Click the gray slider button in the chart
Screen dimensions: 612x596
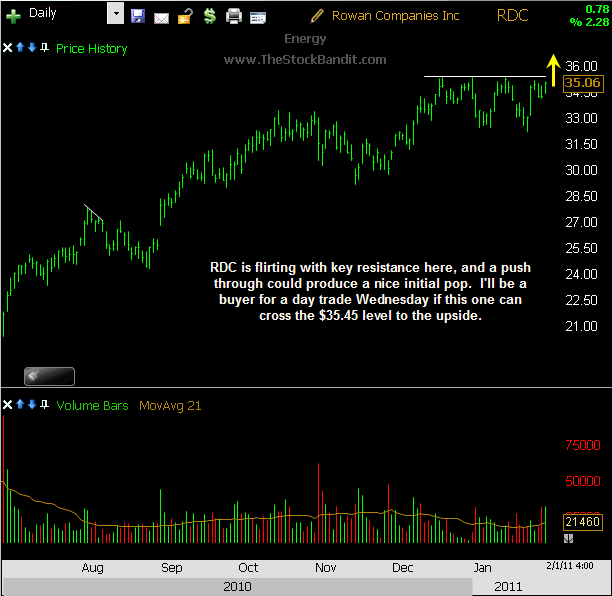49,376
